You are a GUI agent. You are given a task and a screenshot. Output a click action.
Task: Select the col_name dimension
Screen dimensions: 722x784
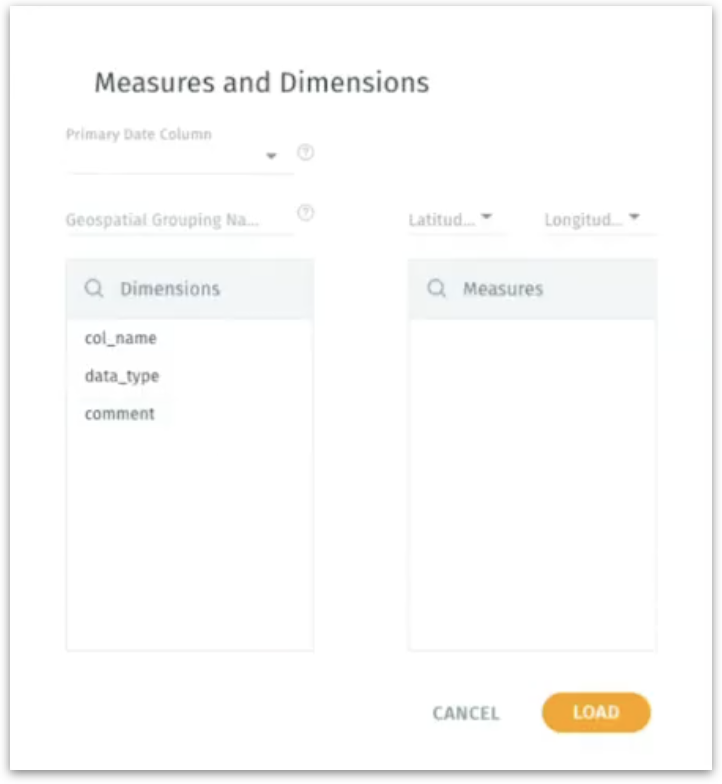(x=121, y=338)
